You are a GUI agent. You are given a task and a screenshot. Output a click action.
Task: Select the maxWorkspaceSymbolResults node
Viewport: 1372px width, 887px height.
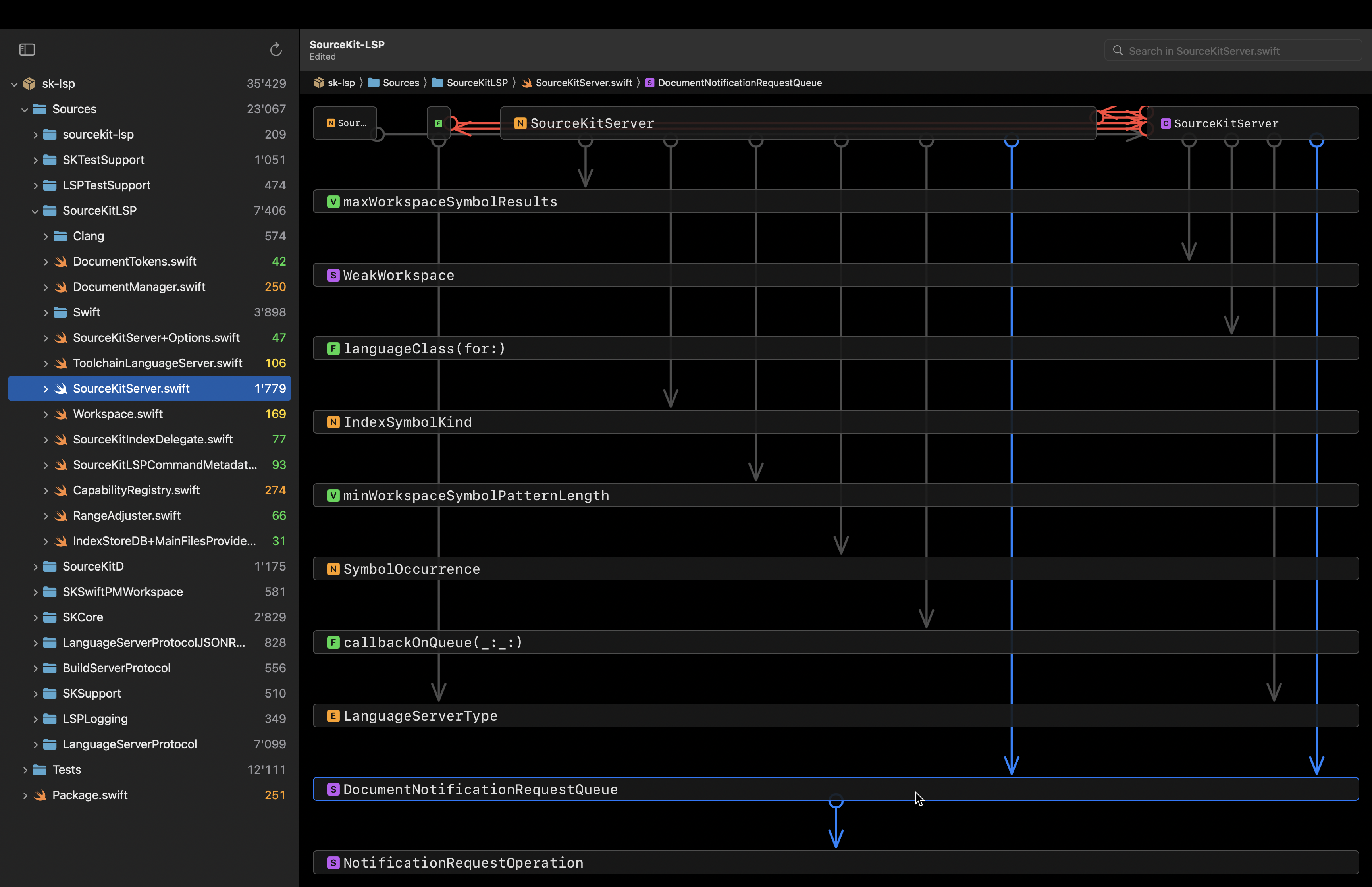[x=835, y=202]
